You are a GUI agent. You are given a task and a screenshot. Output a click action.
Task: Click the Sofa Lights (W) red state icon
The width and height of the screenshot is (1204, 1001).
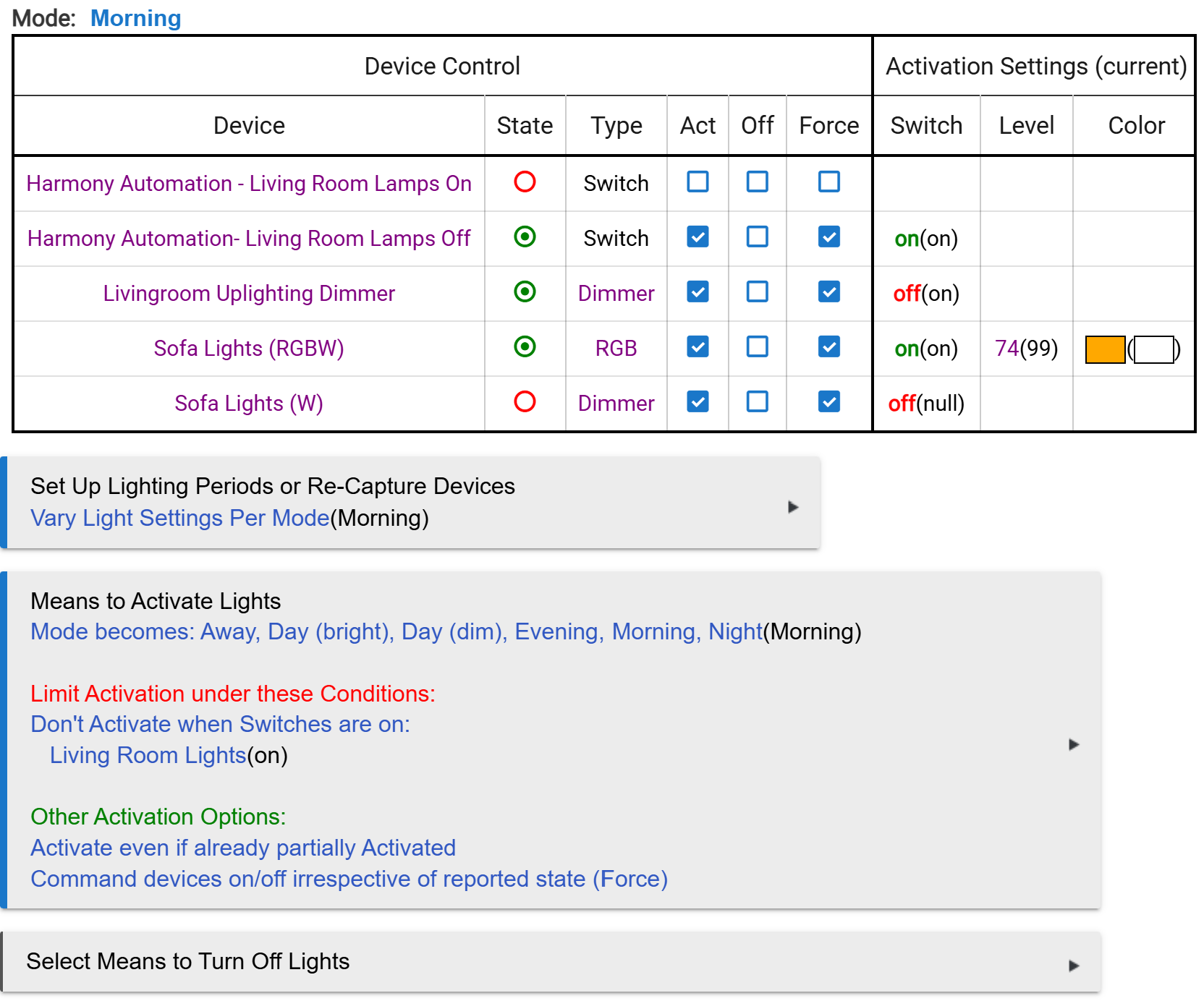525,401
